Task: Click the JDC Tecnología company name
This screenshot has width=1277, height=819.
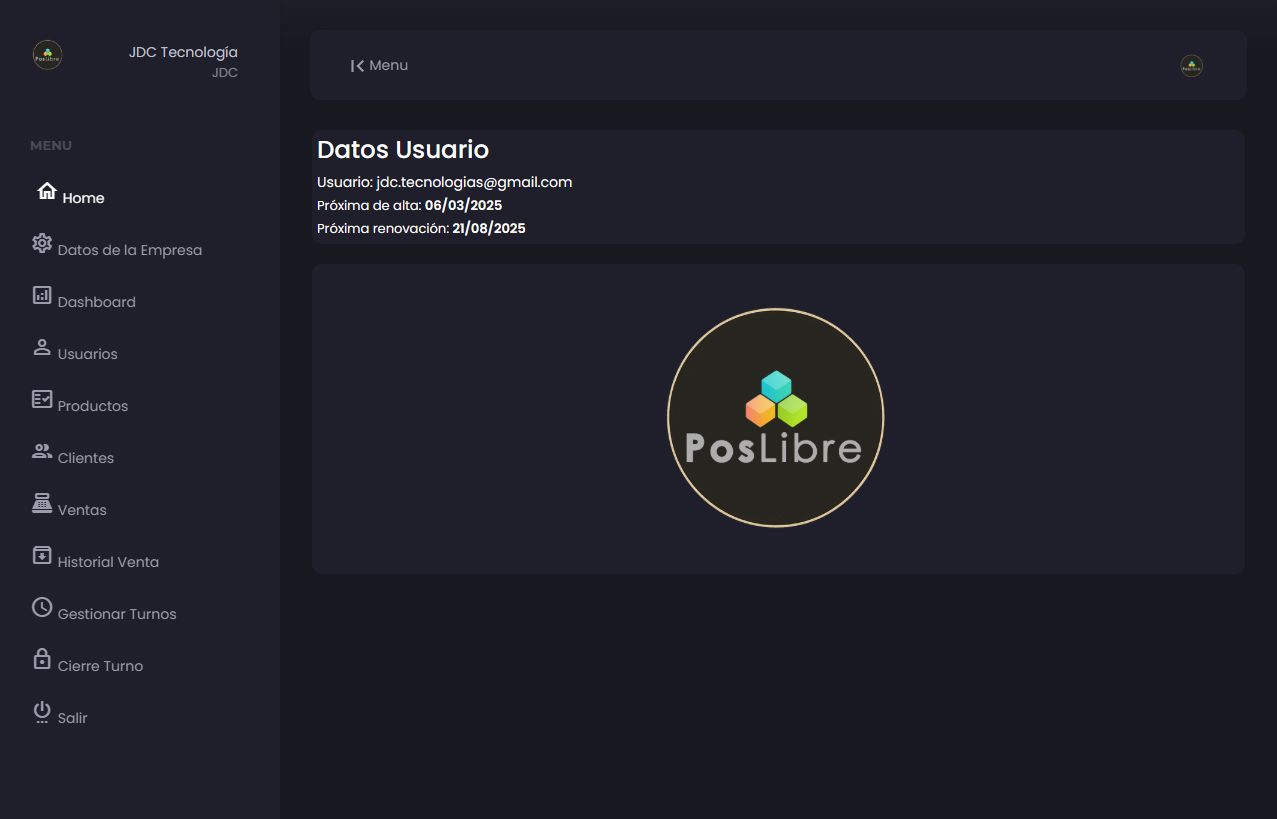Action: click(183, 52)
